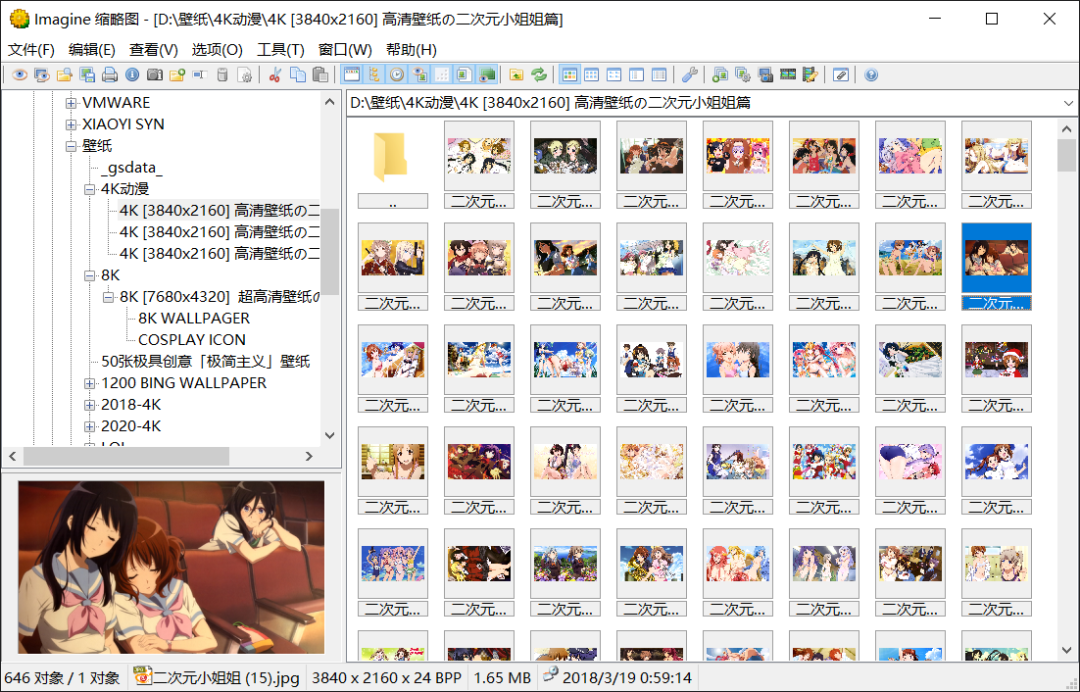Go up one folder with the toolbar icon
The height and width of the screenshot is (692, 1080).
516,75
